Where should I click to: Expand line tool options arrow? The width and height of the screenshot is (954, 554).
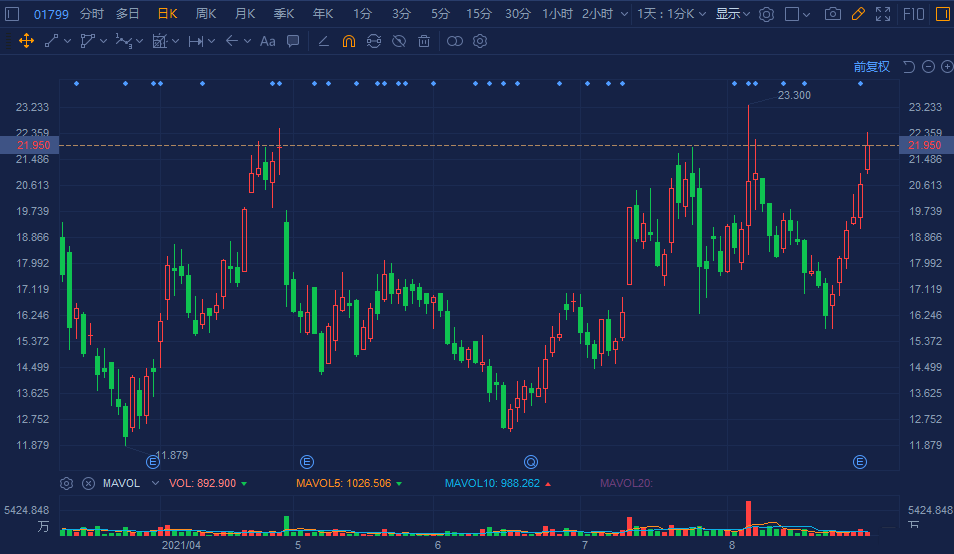(68, 41)
